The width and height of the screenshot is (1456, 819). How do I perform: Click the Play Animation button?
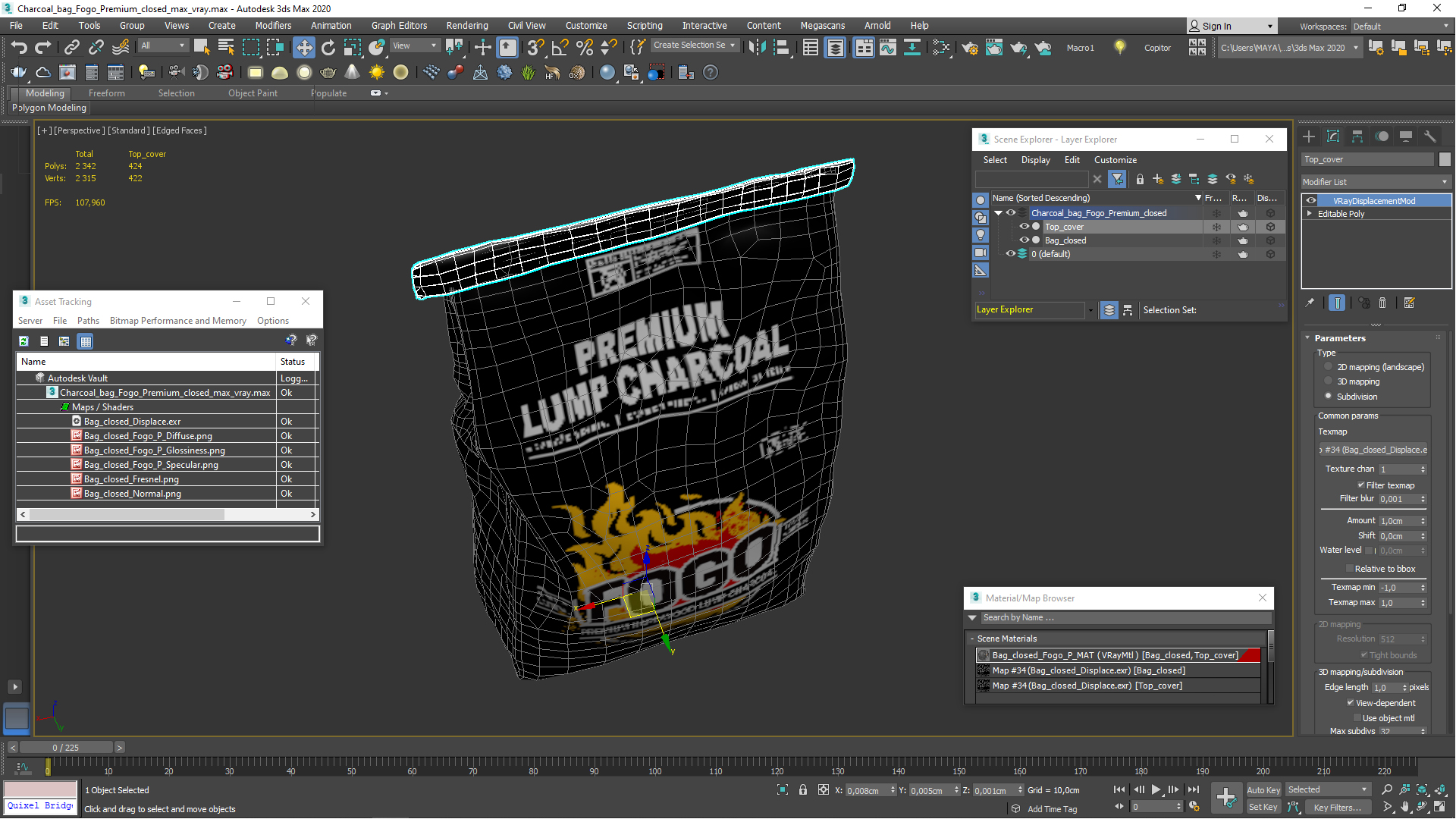tap(1156, 789)
